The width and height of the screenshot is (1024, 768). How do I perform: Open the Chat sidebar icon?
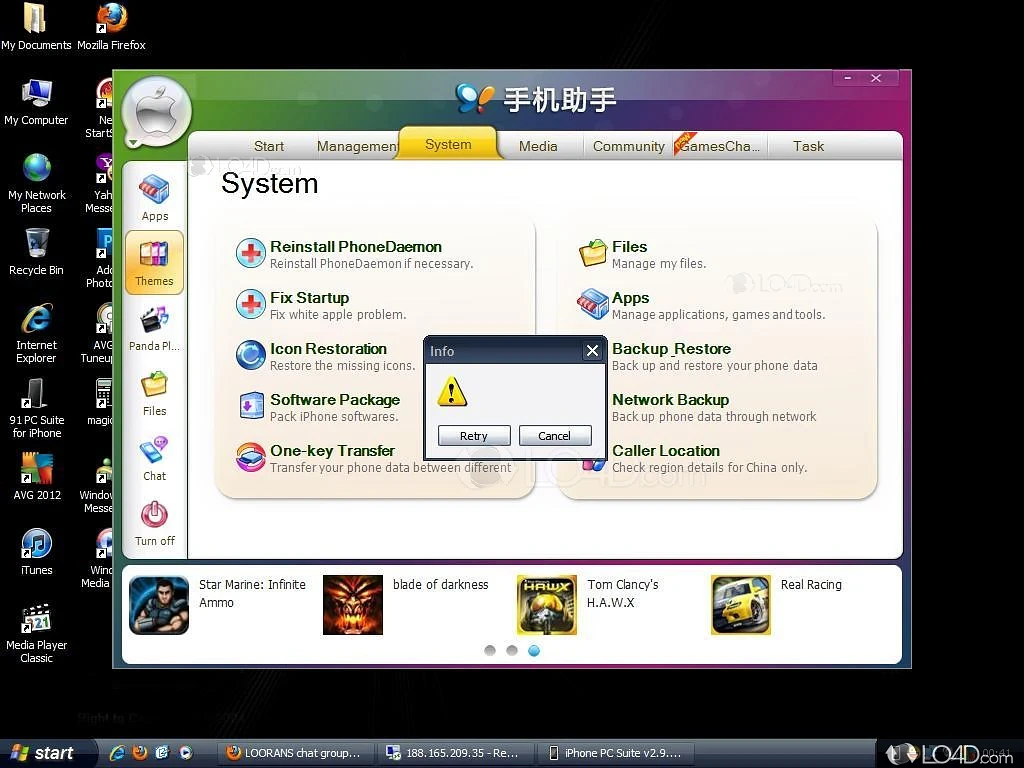click(x=155, y=458)
